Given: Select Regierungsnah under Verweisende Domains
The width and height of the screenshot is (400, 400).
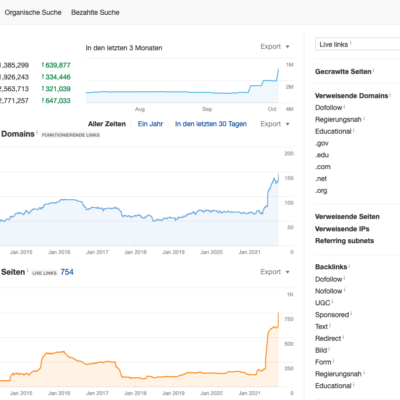Looking at the screenshot, I should click(x=338, y=120).
